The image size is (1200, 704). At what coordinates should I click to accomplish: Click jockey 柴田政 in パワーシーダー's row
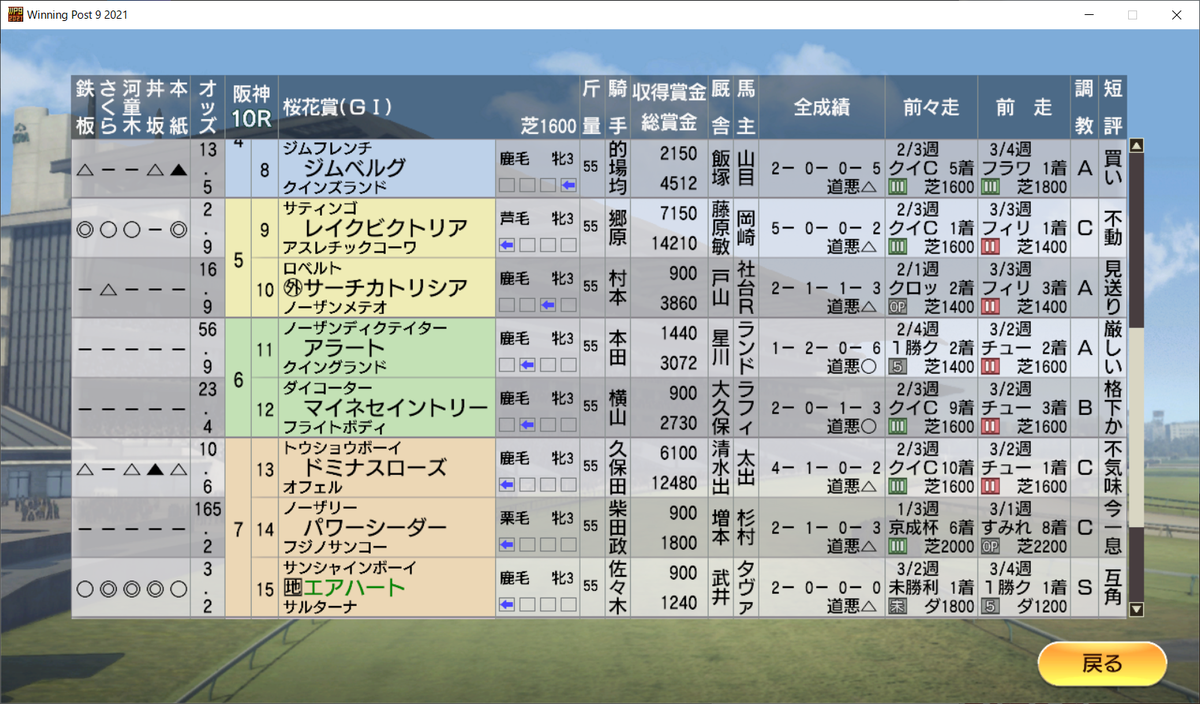(x=617, y=528)
